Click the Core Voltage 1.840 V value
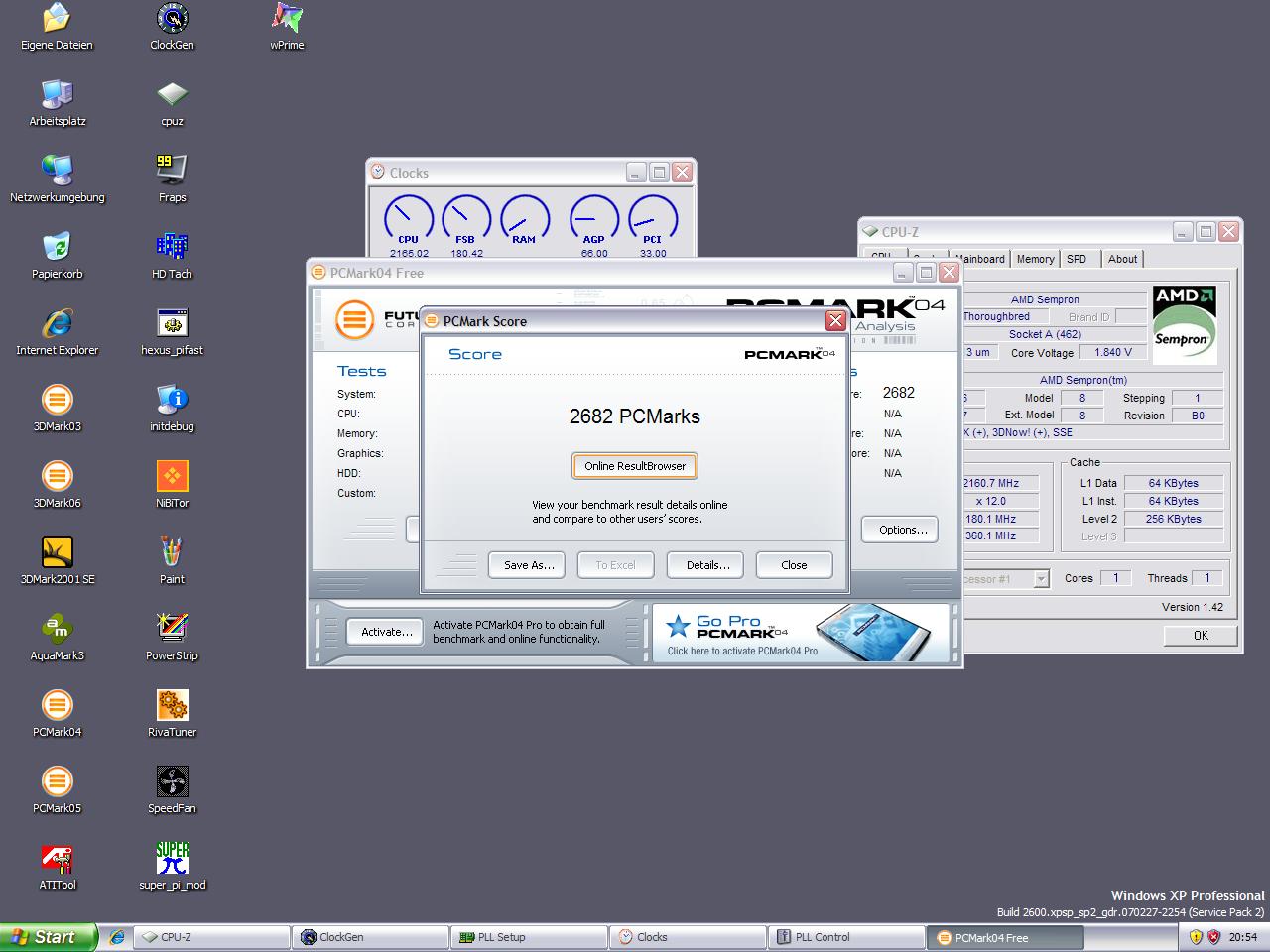Viewport: 1270px width, 952px height. click(x=1113, y=352)
